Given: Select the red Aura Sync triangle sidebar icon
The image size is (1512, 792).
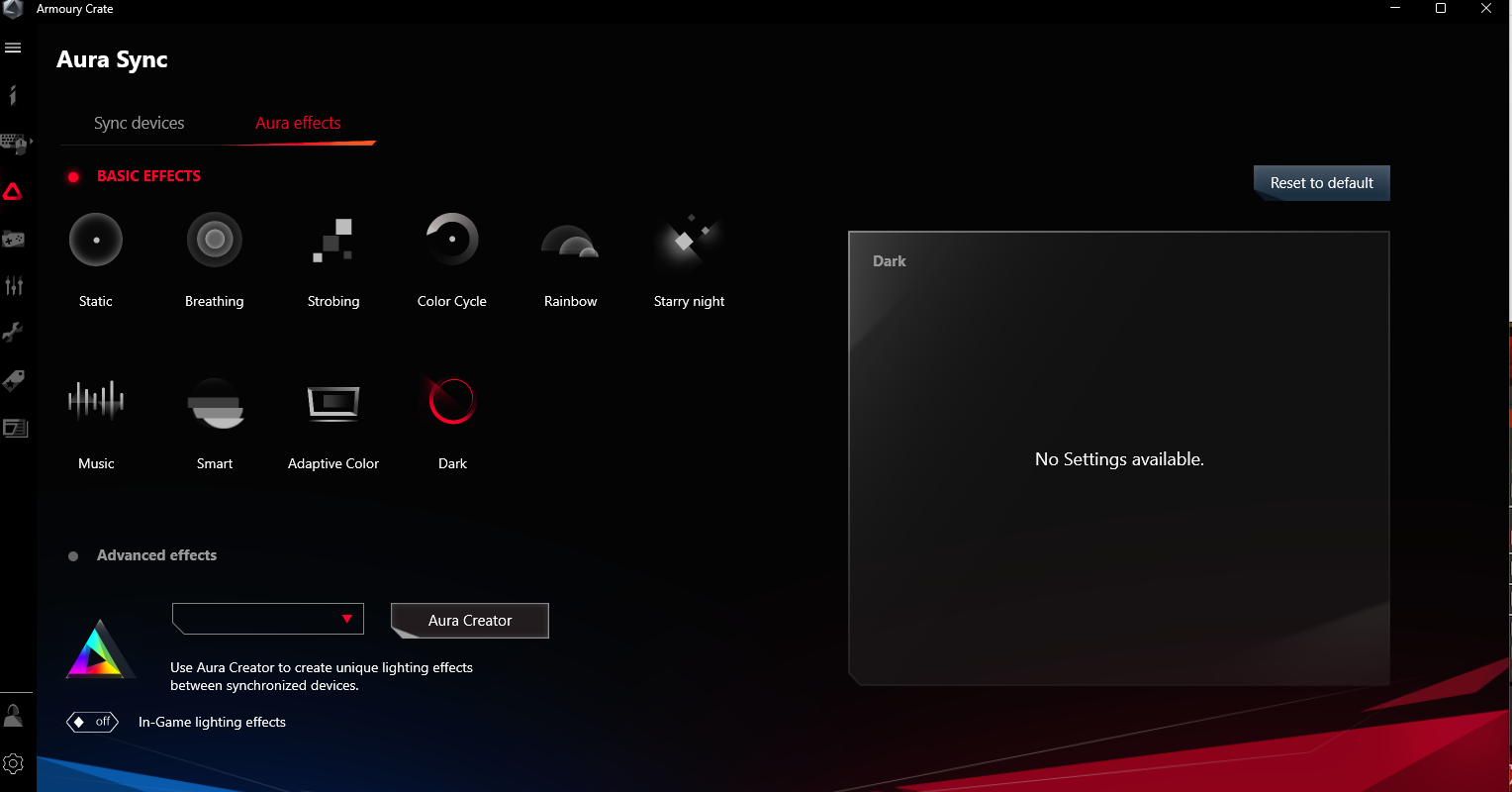Looking at the screenshot, I should click(x=13, y=191).
